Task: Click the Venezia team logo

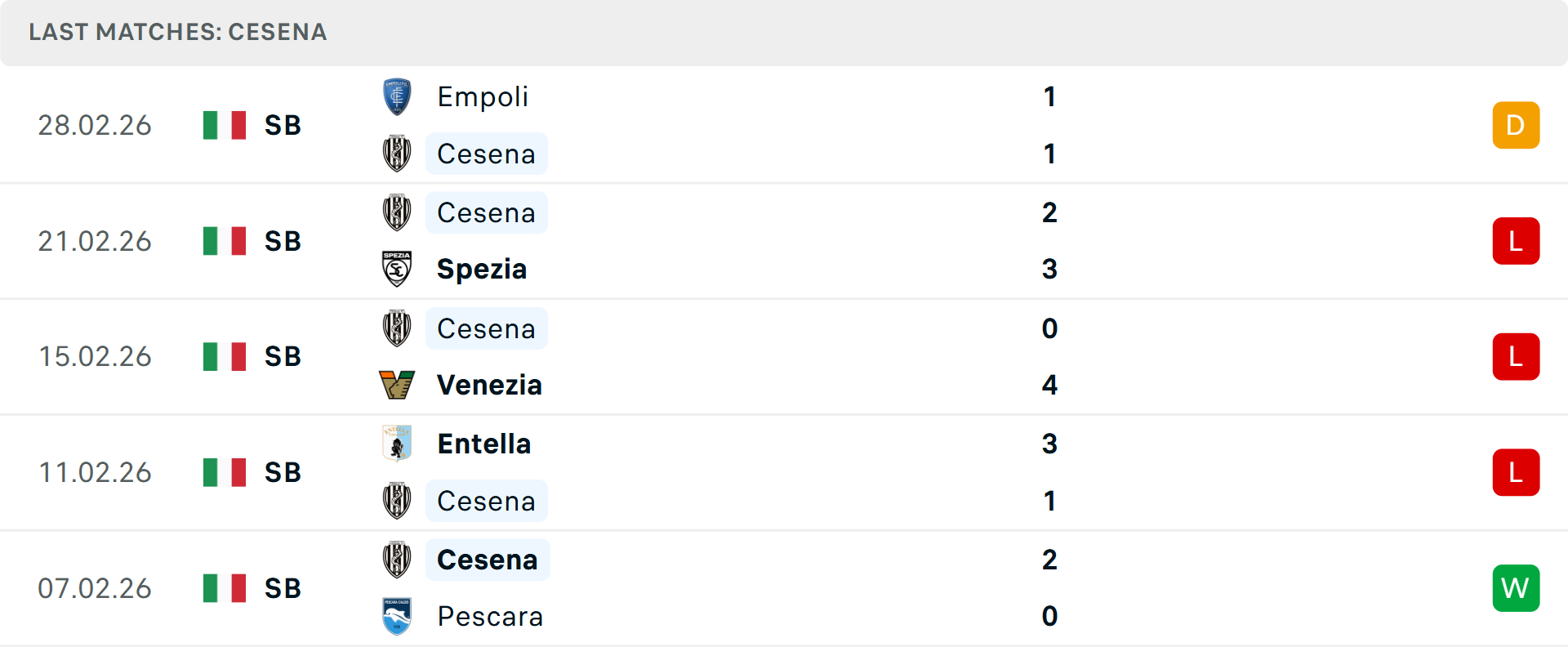Action: click(397, 385)
